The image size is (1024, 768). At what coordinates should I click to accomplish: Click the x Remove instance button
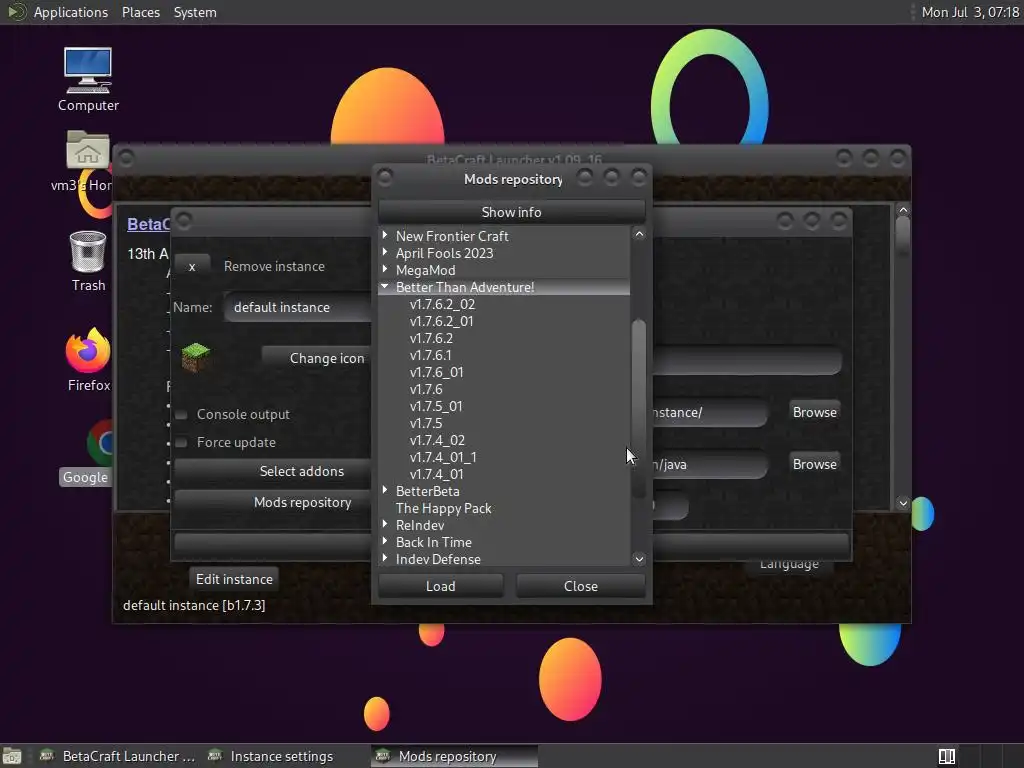[x=192, y=266]
